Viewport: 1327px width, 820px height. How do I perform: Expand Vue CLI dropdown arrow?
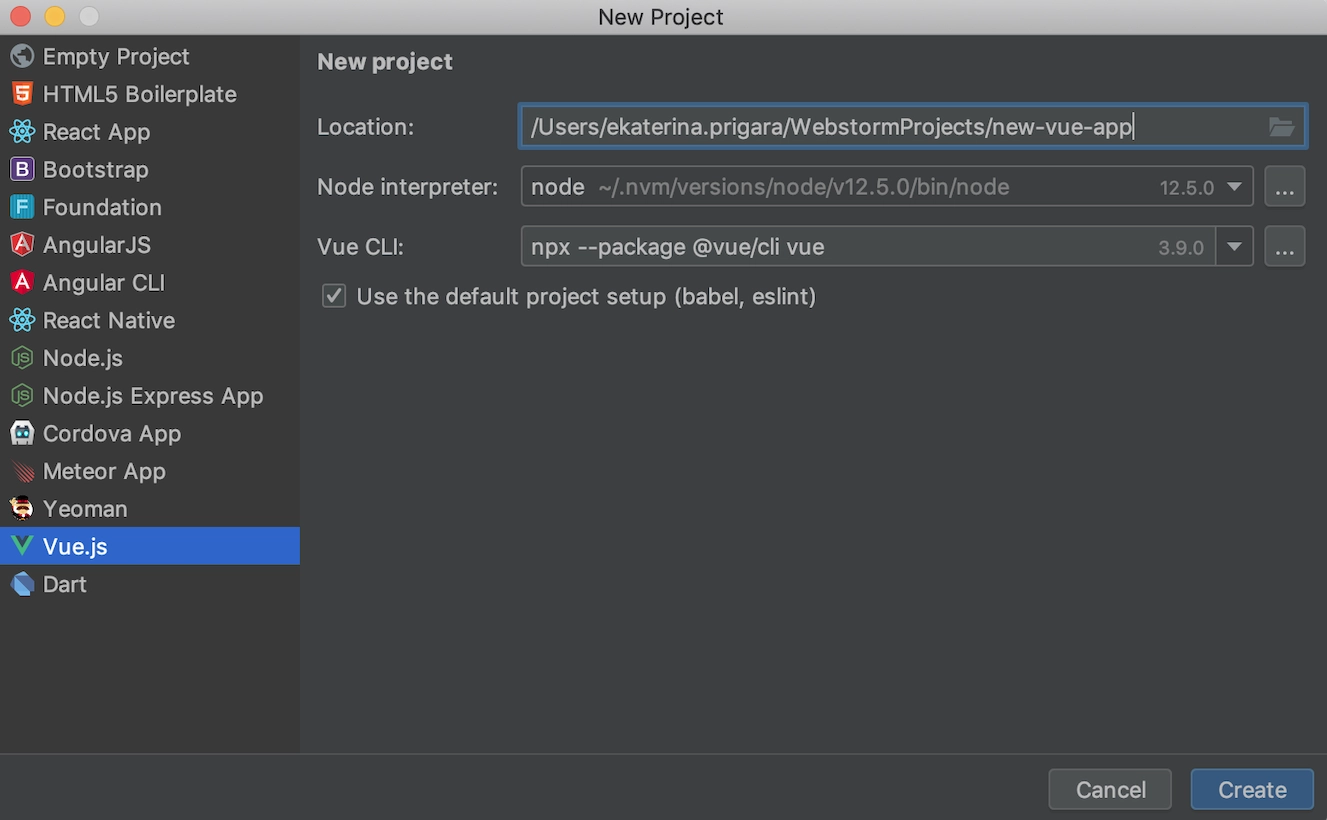tap(1235, 246)
